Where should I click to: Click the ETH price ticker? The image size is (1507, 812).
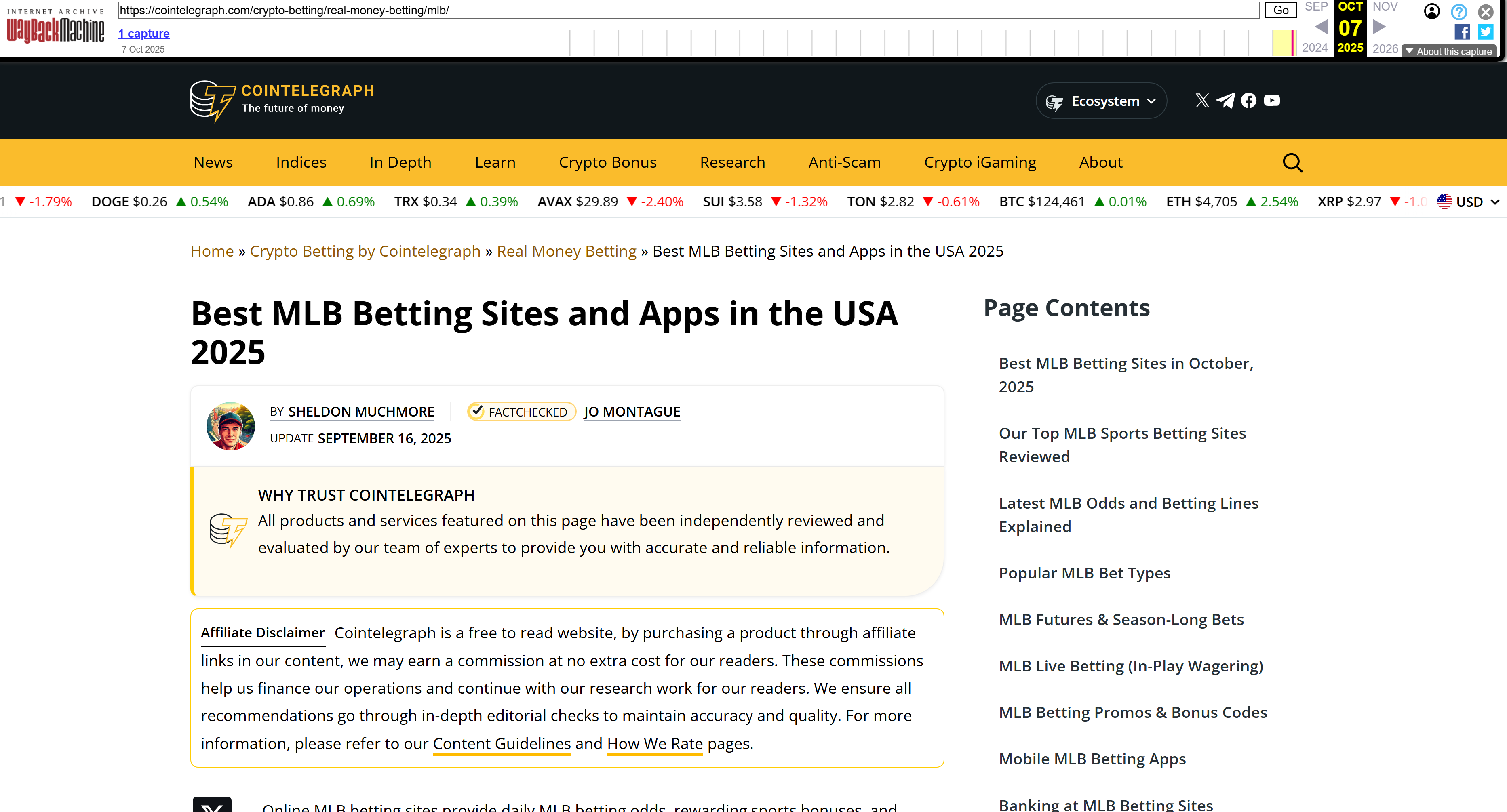(1231, 202)
